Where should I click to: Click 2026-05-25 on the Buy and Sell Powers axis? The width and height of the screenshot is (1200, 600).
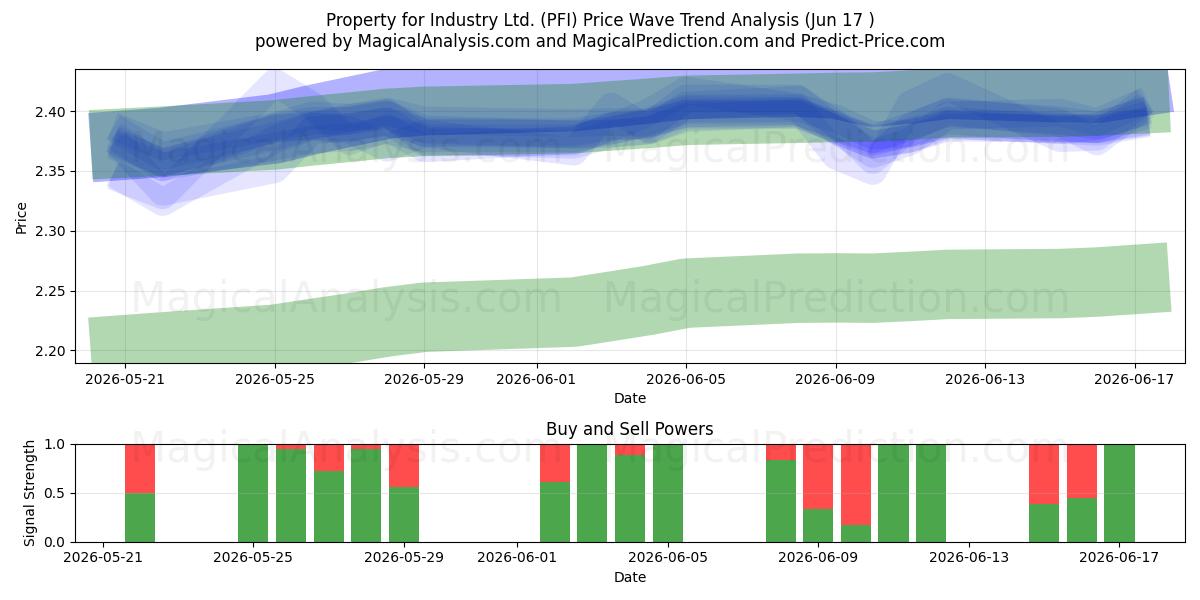253,559
